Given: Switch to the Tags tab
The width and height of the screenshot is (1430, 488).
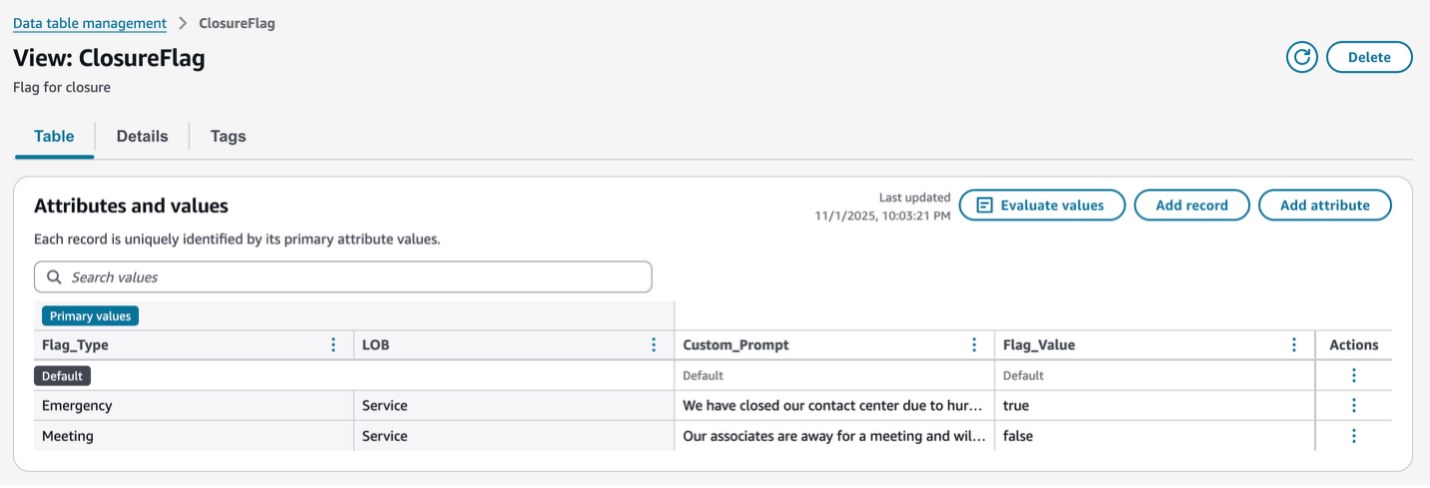Looking at the screenshot, I should tap(228, 136).
